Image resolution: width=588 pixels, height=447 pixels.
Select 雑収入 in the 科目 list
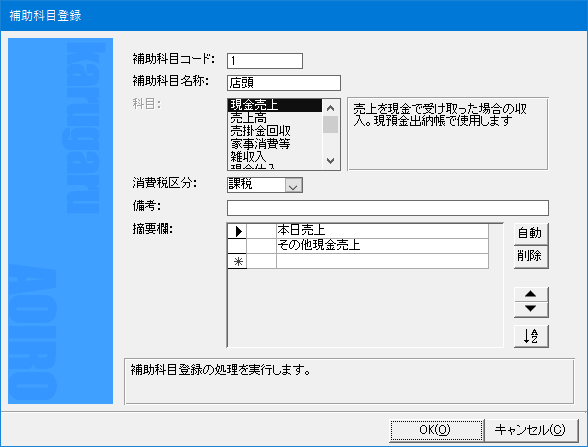(275, 156)
